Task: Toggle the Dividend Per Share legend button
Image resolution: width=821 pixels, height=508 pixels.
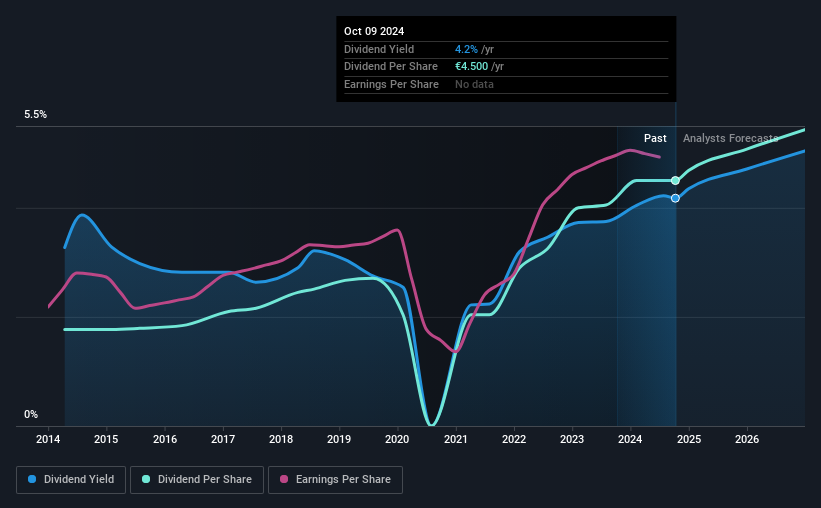Action: pos(197,480)
